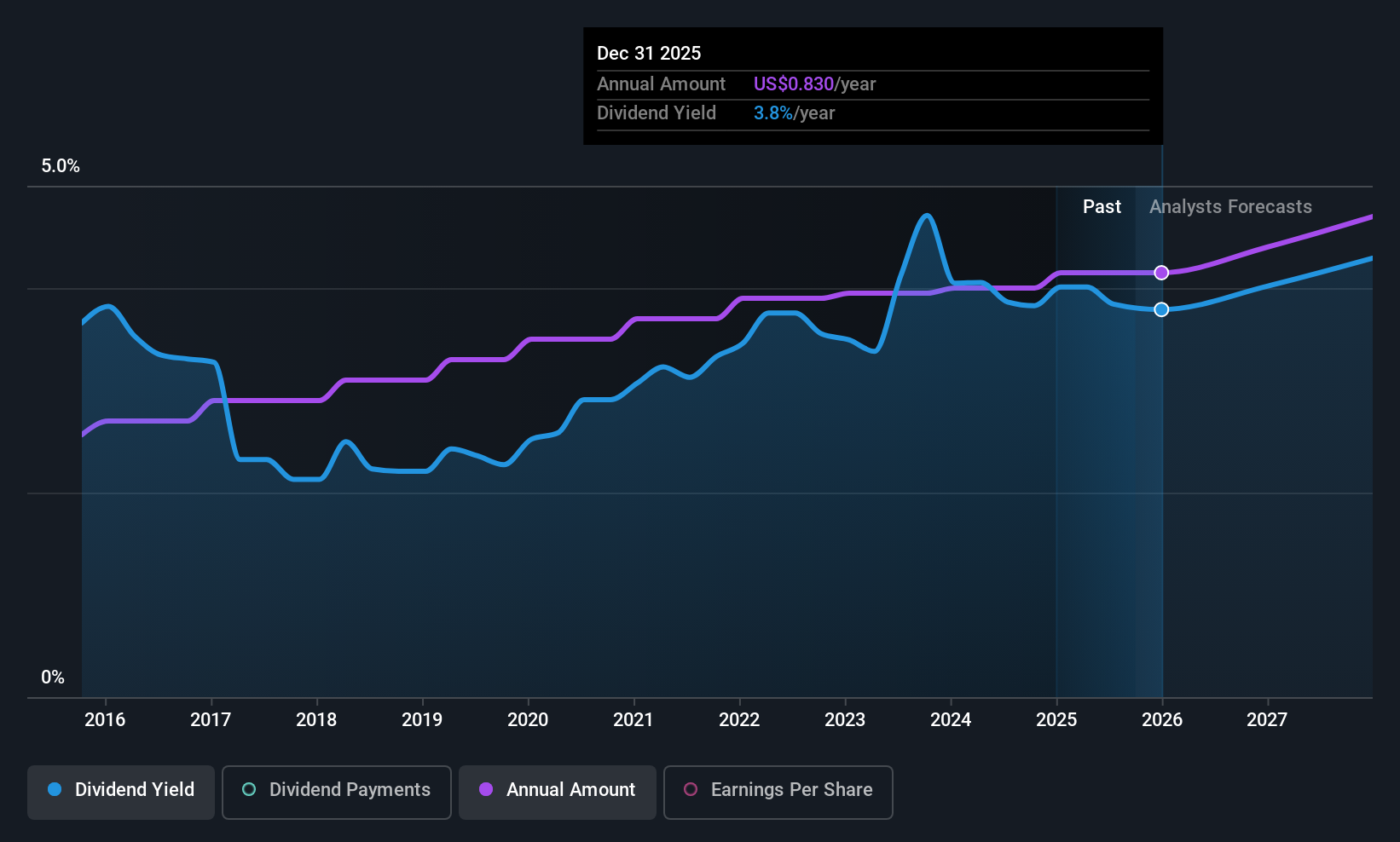Image resolution: width=1400 pixels, height=842 pixels.
Task: Toggle the Annual Amount legend button
Action: pyautogui.click(x=558, y=792)
